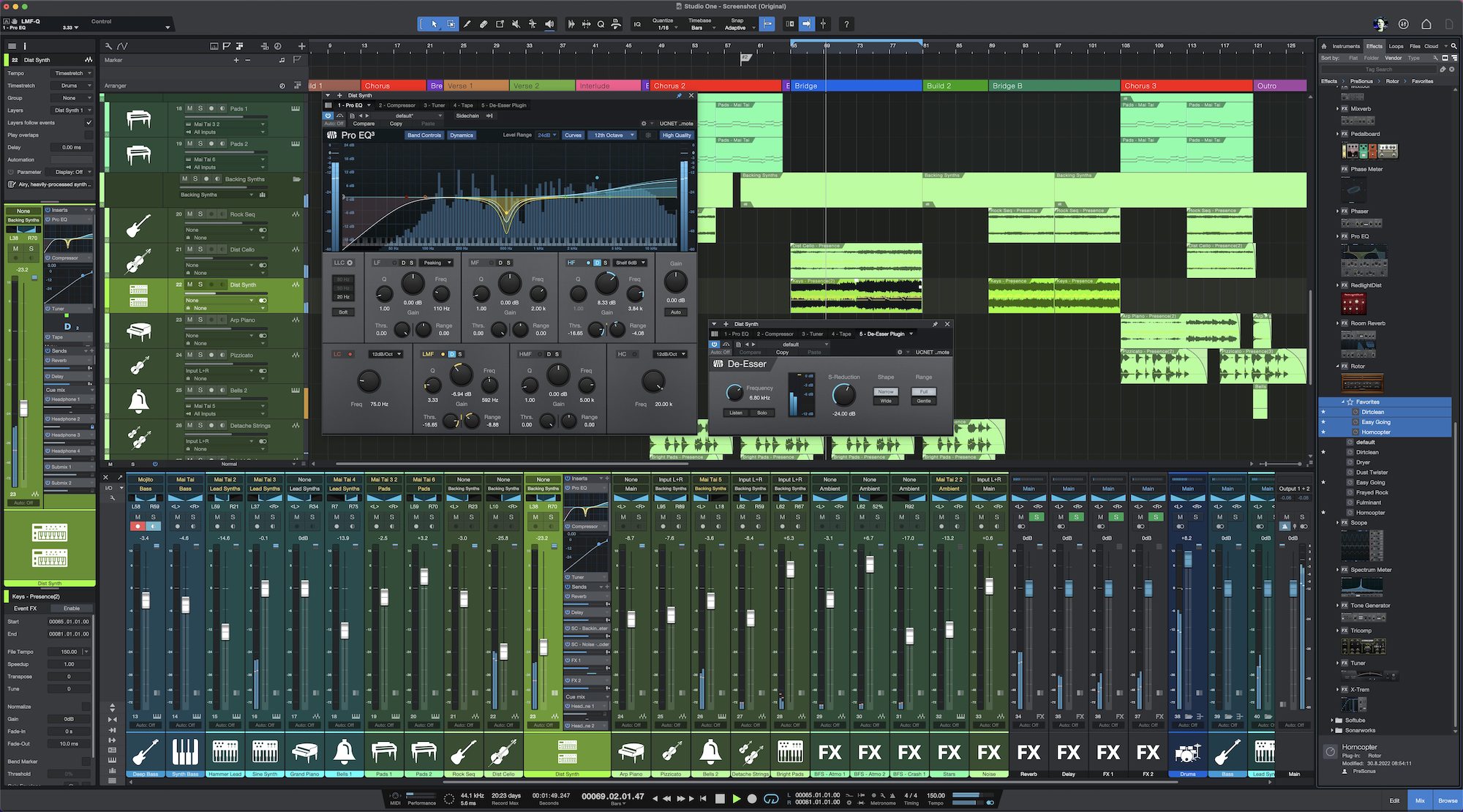The height and width of the screenshot is (812, 1463).
Task: Solo the Rock Seq track
Action: coord(200,214)
